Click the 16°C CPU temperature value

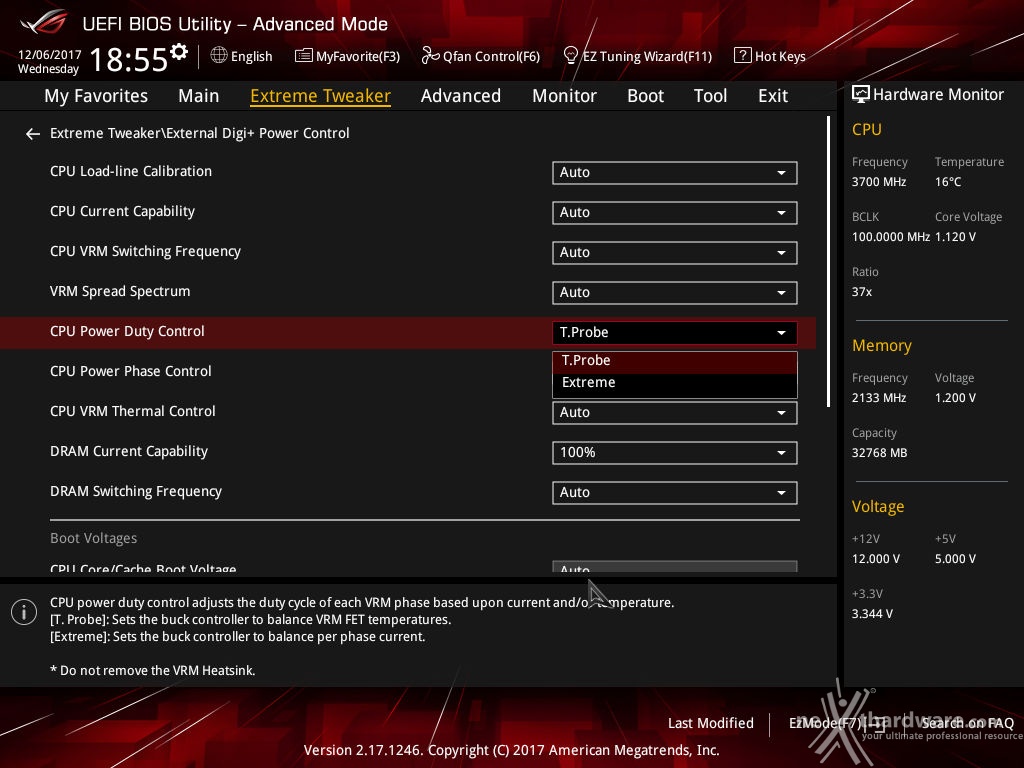(x=948, y=182)
